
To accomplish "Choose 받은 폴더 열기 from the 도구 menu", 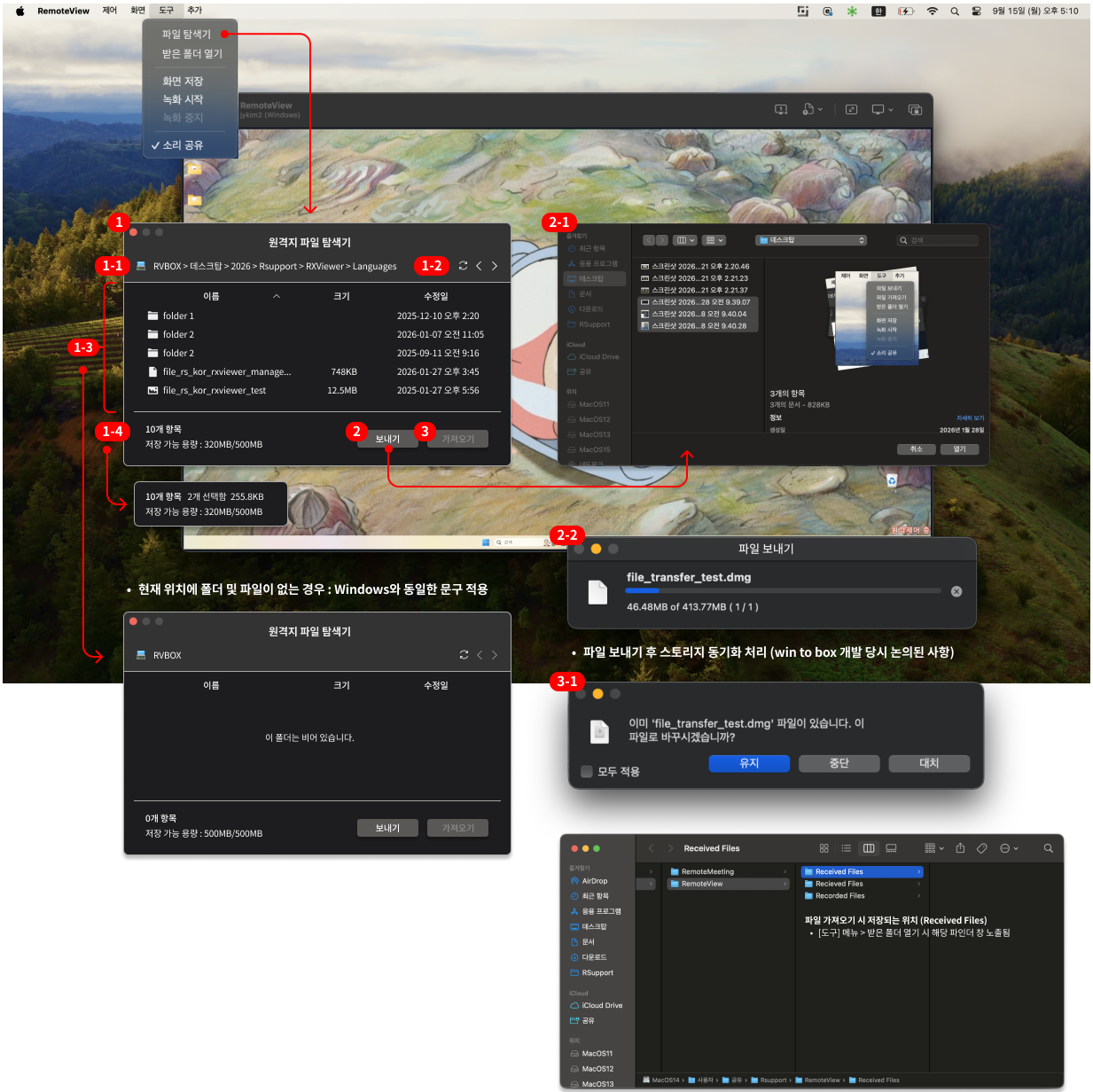I will [191, 53].
